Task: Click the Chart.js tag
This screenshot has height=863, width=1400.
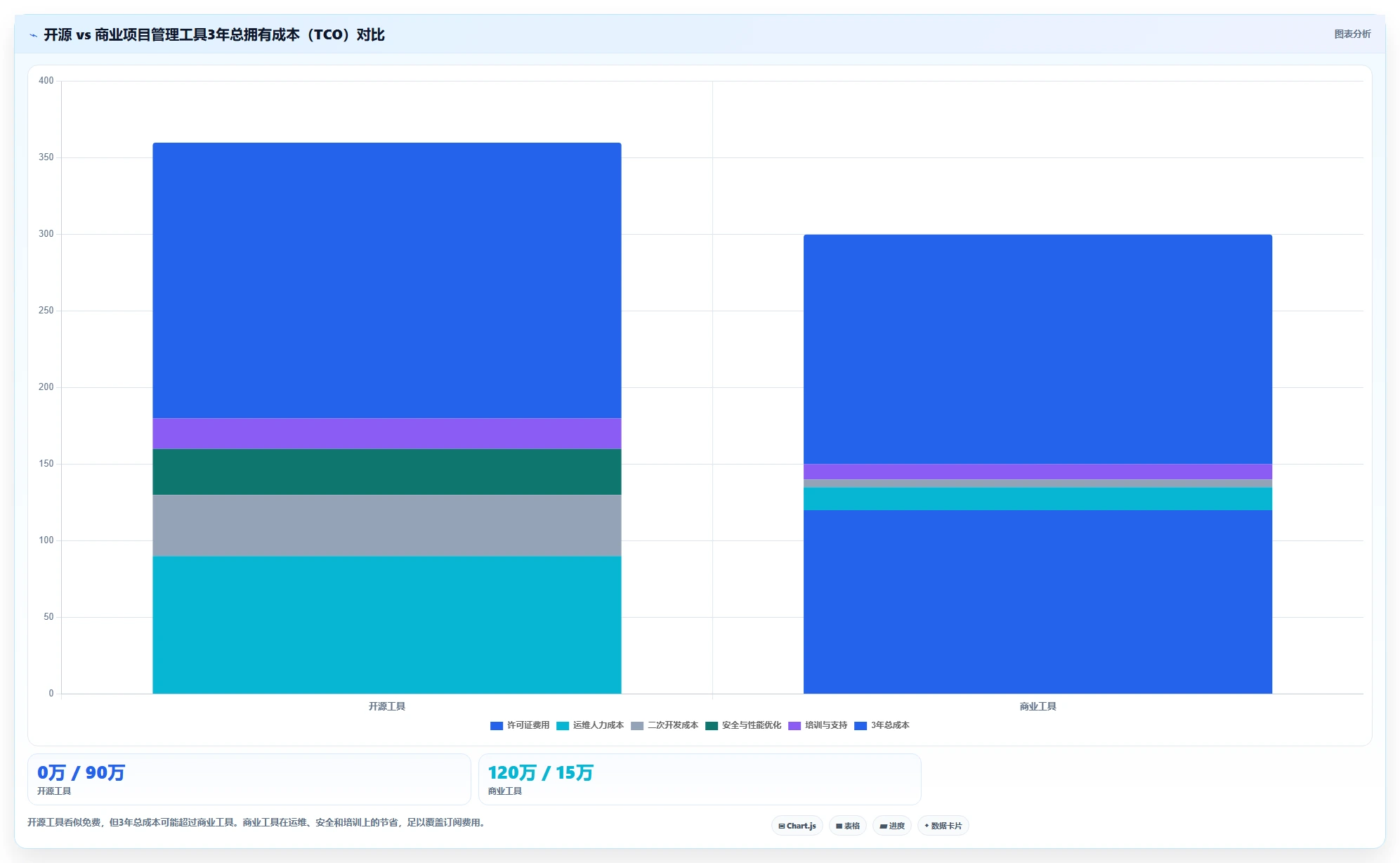Action: pyautogui.click(x=797, y=826)
